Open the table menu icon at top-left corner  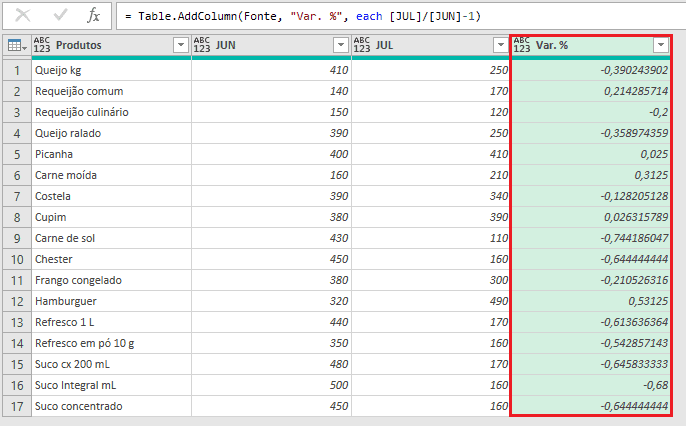coord(17,45)
